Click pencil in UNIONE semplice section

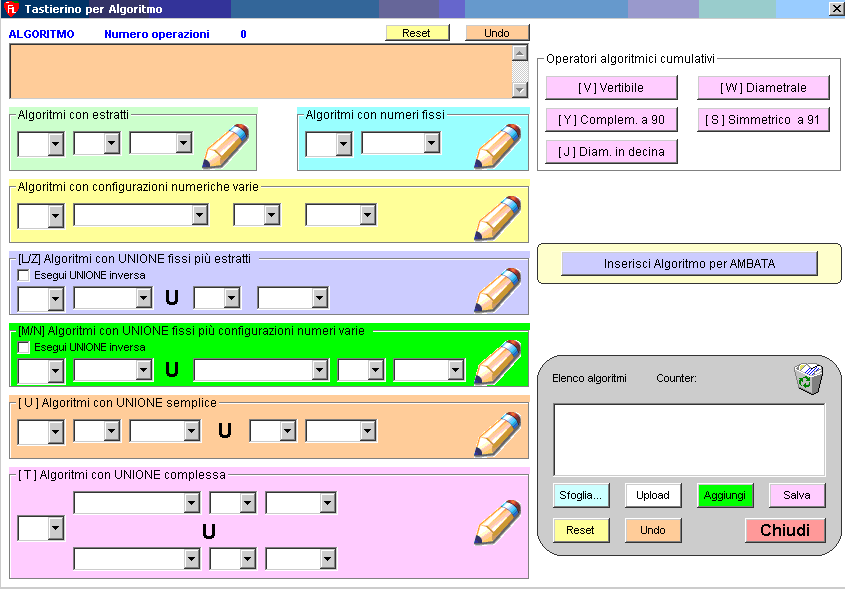click(498, 434)
